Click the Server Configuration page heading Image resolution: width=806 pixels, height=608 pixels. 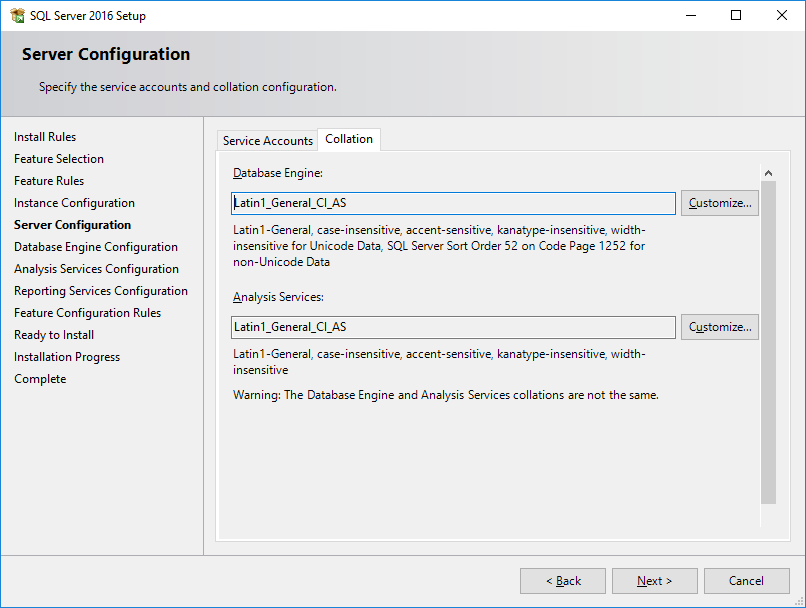106,54
